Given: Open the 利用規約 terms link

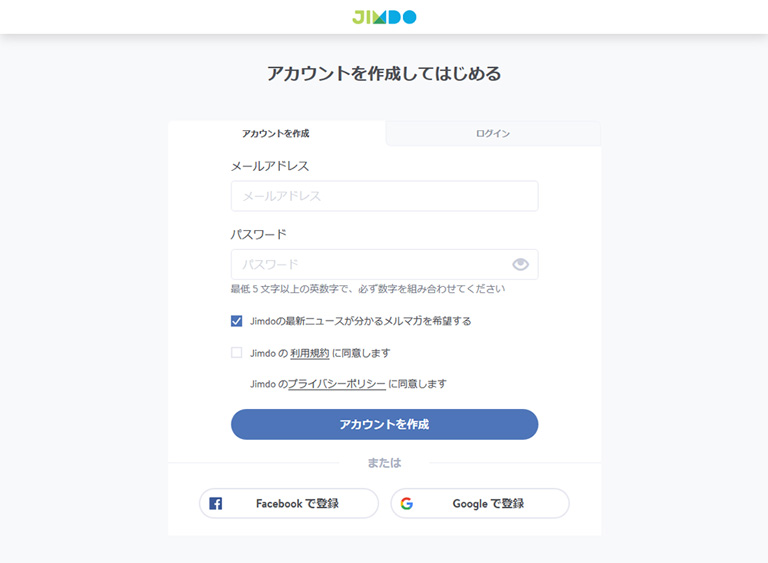Looking at the screenshot, I should click(310, 353).
